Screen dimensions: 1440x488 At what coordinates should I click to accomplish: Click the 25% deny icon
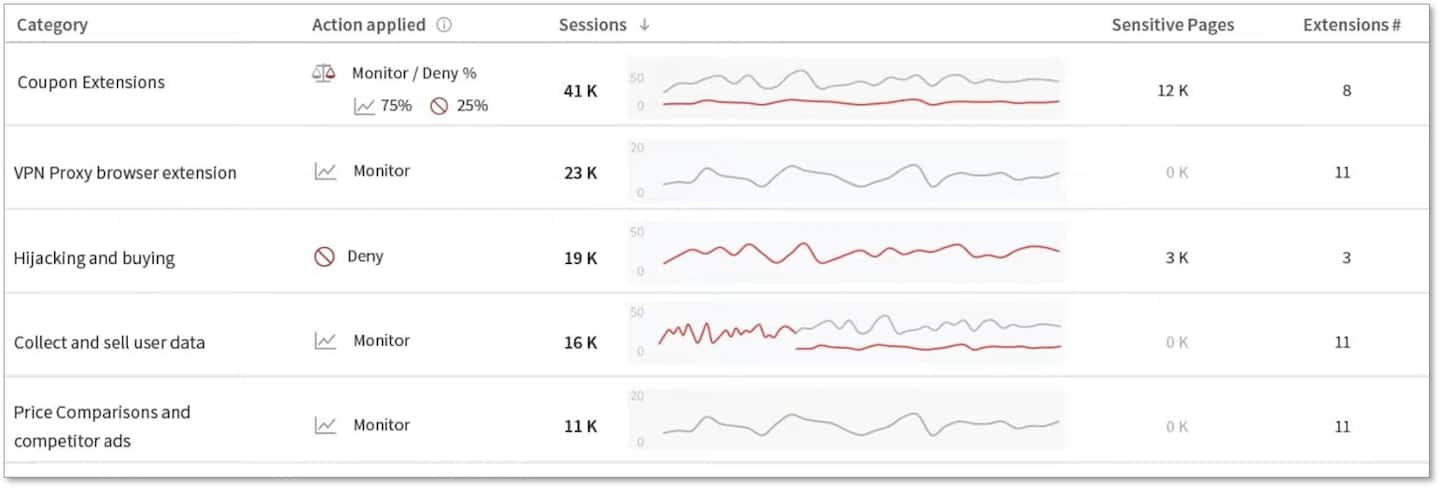tap(439, 106)
